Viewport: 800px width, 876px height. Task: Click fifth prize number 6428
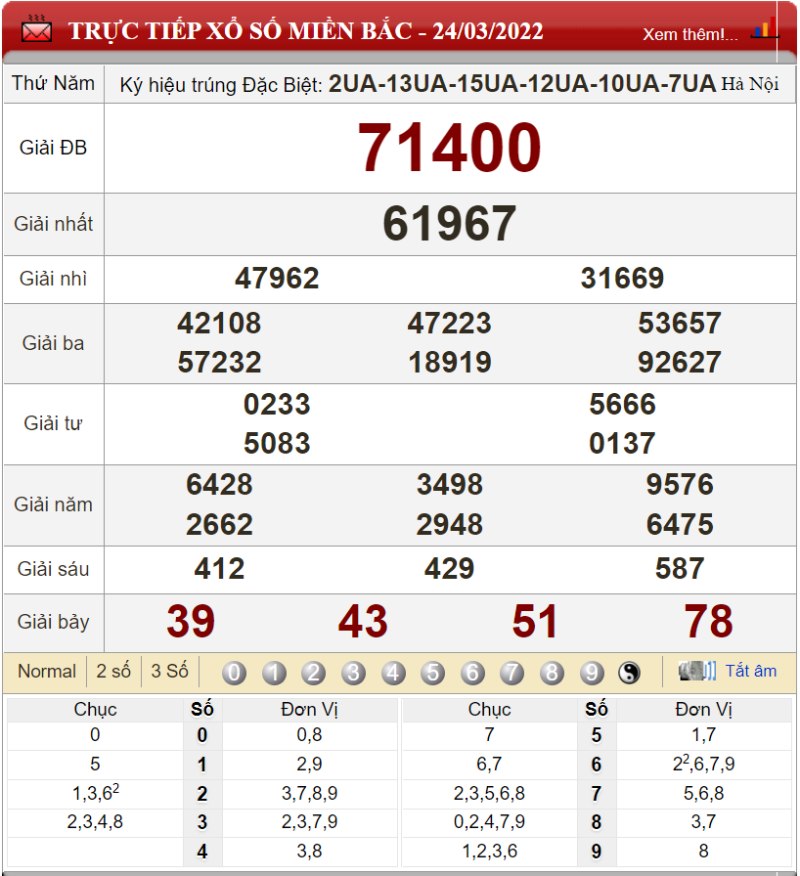coord(219,484)
